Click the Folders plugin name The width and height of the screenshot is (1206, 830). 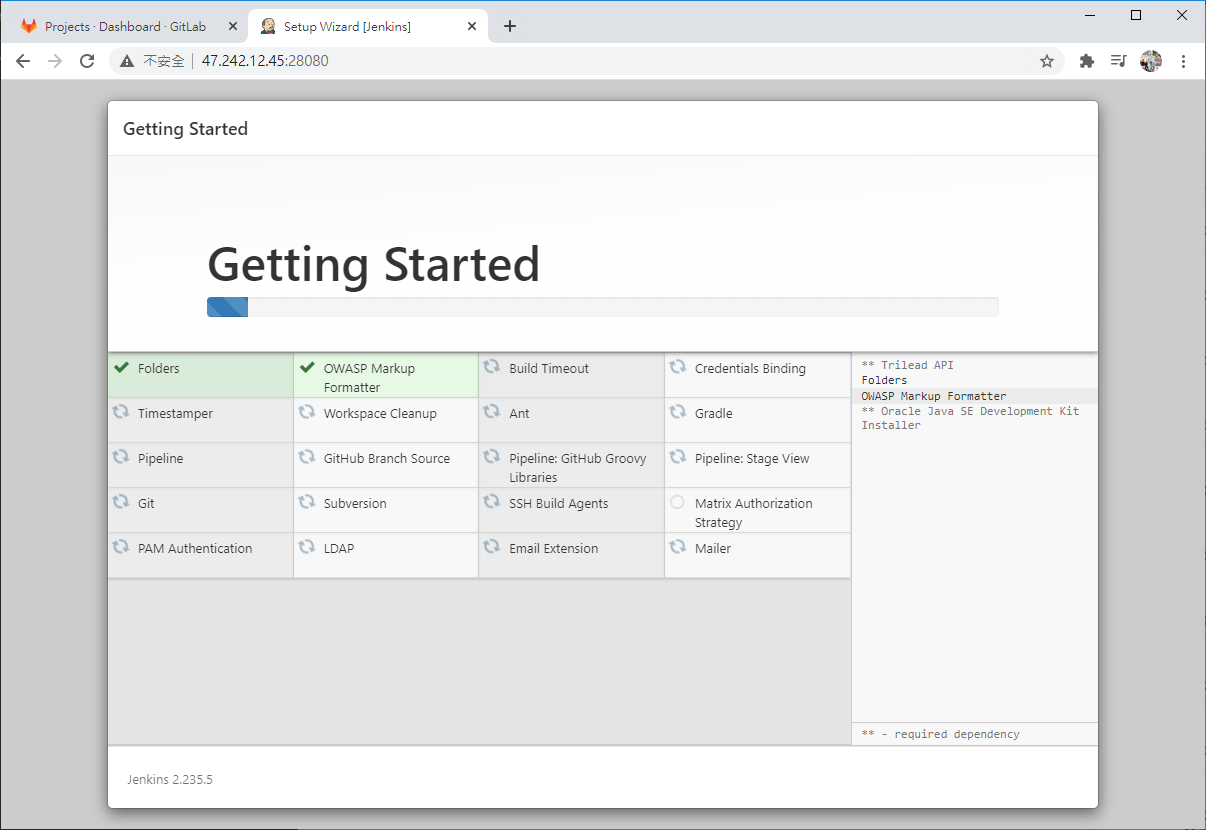[159, 368]
